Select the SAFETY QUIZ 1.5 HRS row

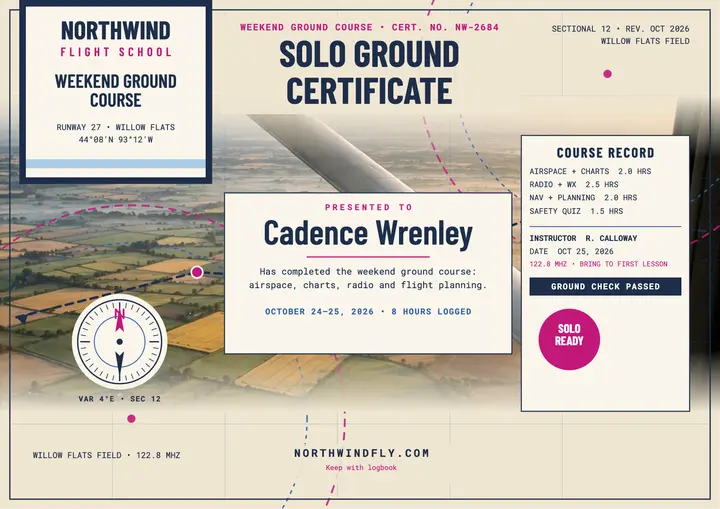[576, 211]
